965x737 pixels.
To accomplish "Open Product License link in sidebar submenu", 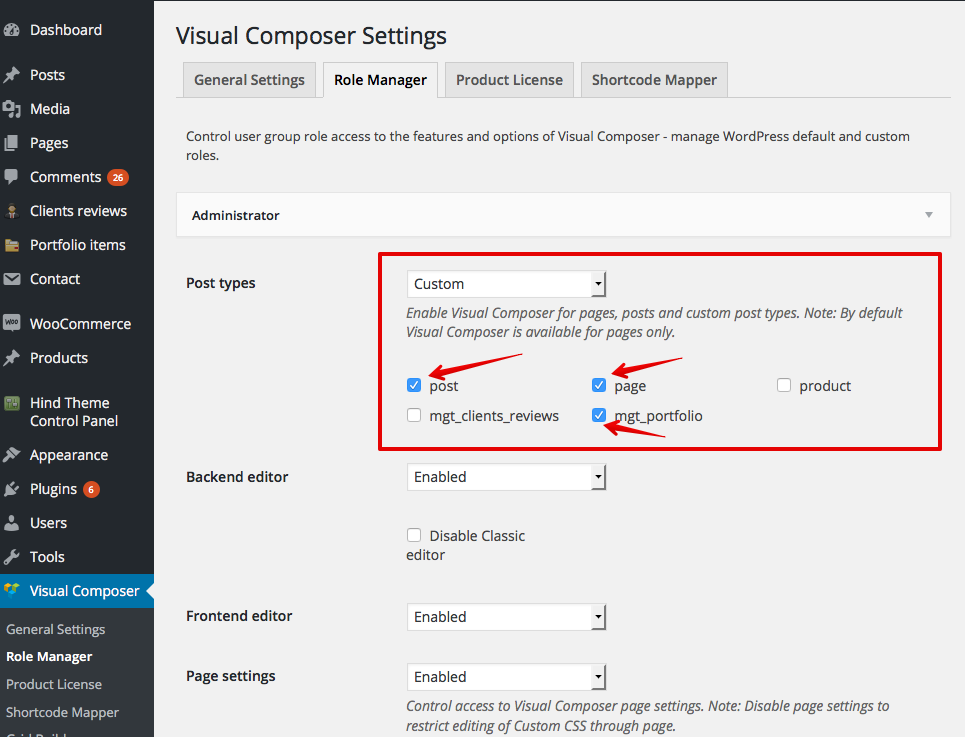I will (x=54, y=684).
